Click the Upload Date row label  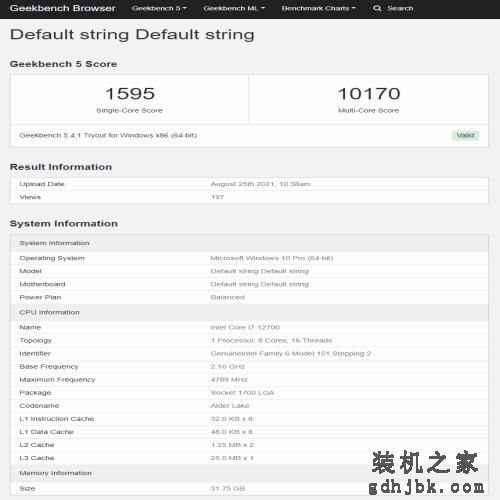tap(42, 184)
